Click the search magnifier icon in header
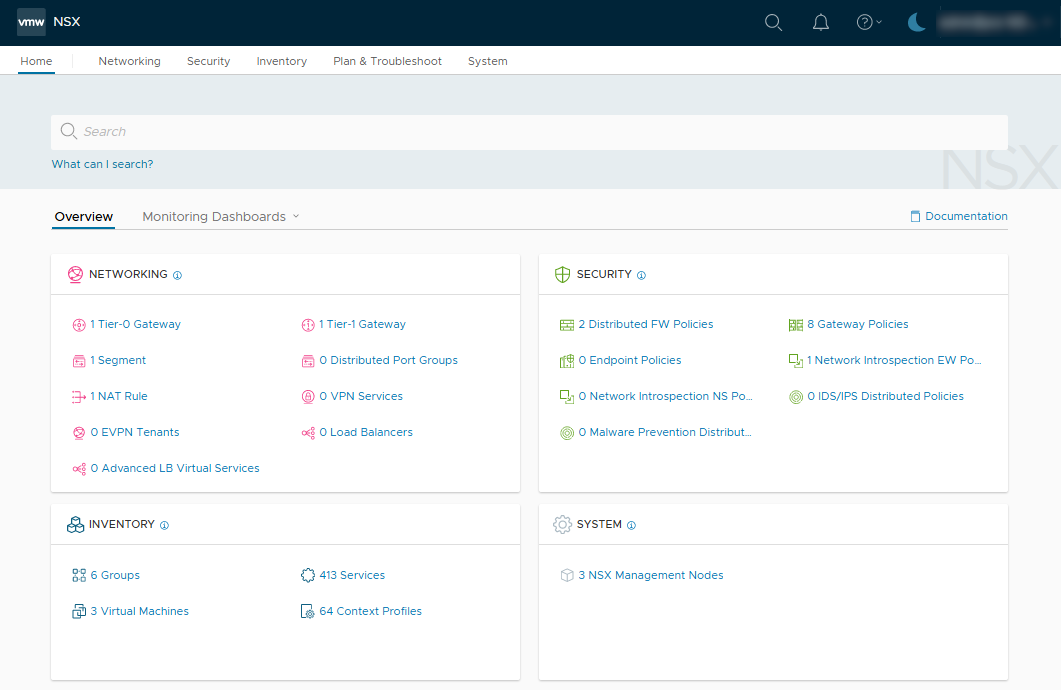Screen dimensions: 1061x690 (x=773, y=23)
